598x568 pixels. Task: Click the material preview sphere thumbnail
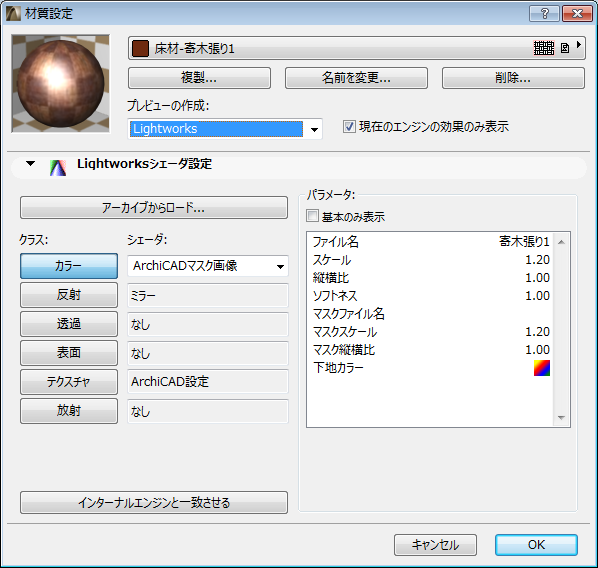click(60, 84)
